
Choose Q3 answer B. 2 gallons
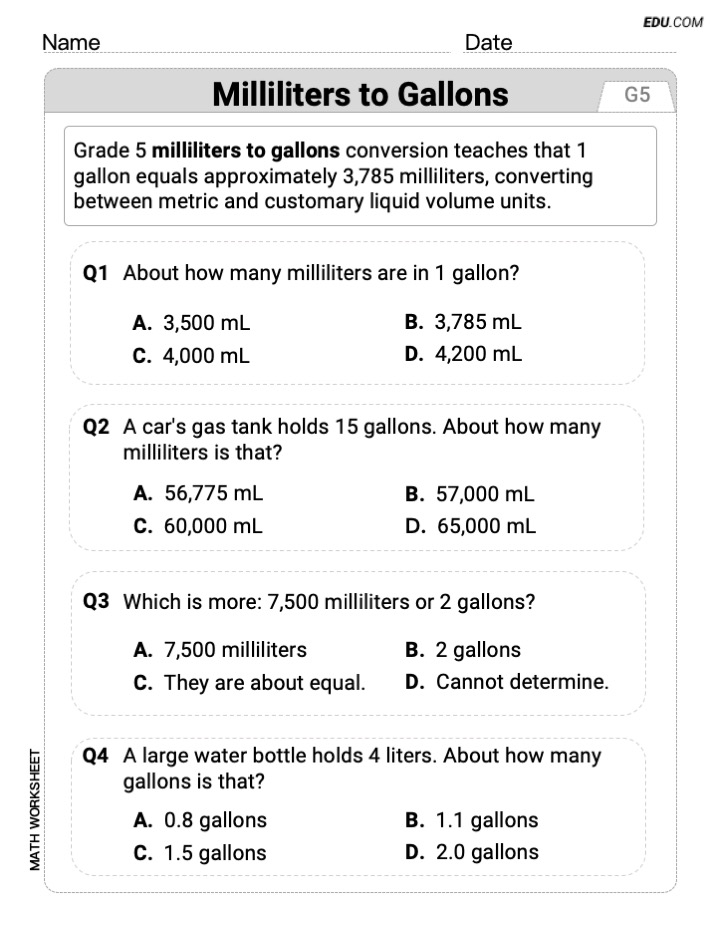point(463,650)
